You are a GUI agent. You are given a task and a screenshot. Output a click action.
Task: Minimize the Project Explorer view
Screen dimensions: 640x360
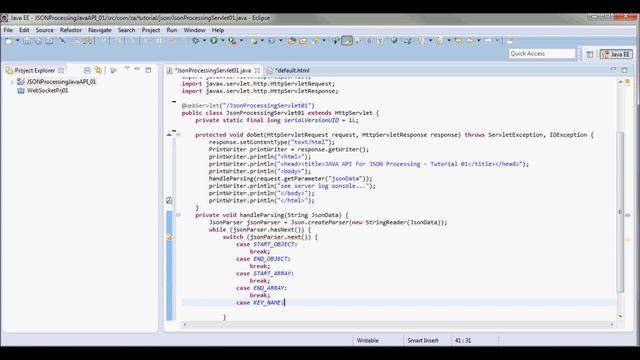click(x=137, y=69)
